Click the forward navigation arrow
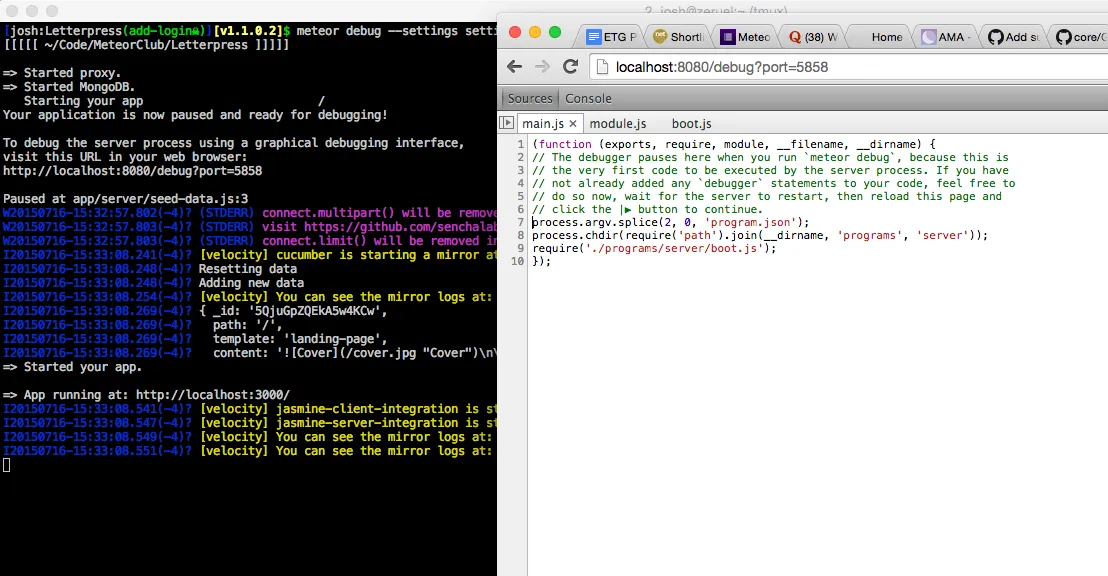This screenshot has width=1108, height=576. (542, 66)
